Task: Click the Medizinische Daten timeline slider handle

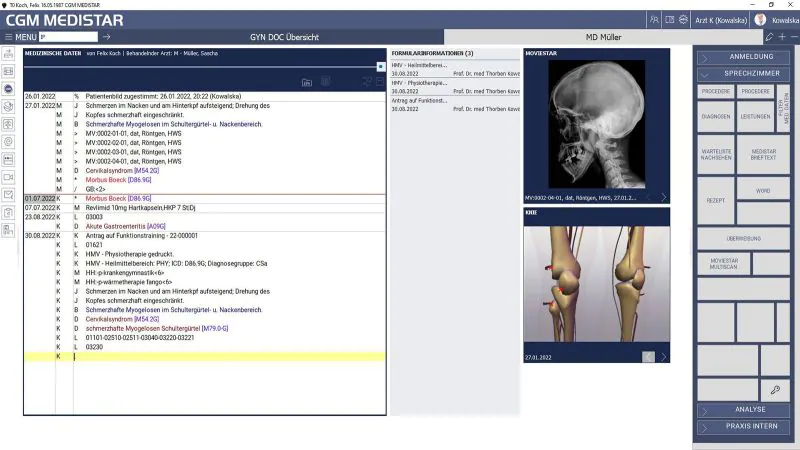Action: click(x=381, y=67)
